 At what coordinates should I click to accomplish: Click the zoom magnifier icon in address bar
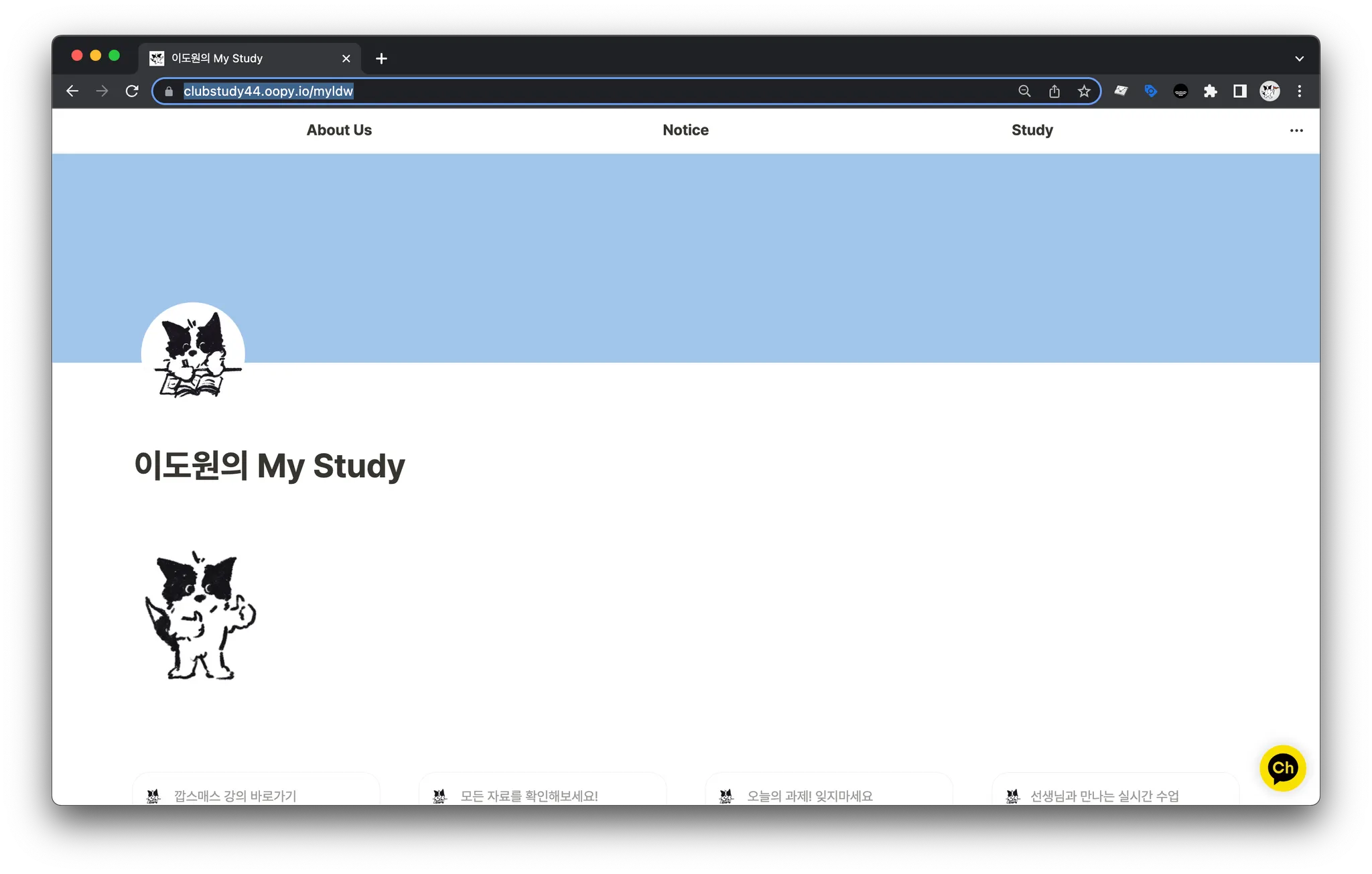pyautogui.click(x=1024, y=91)
